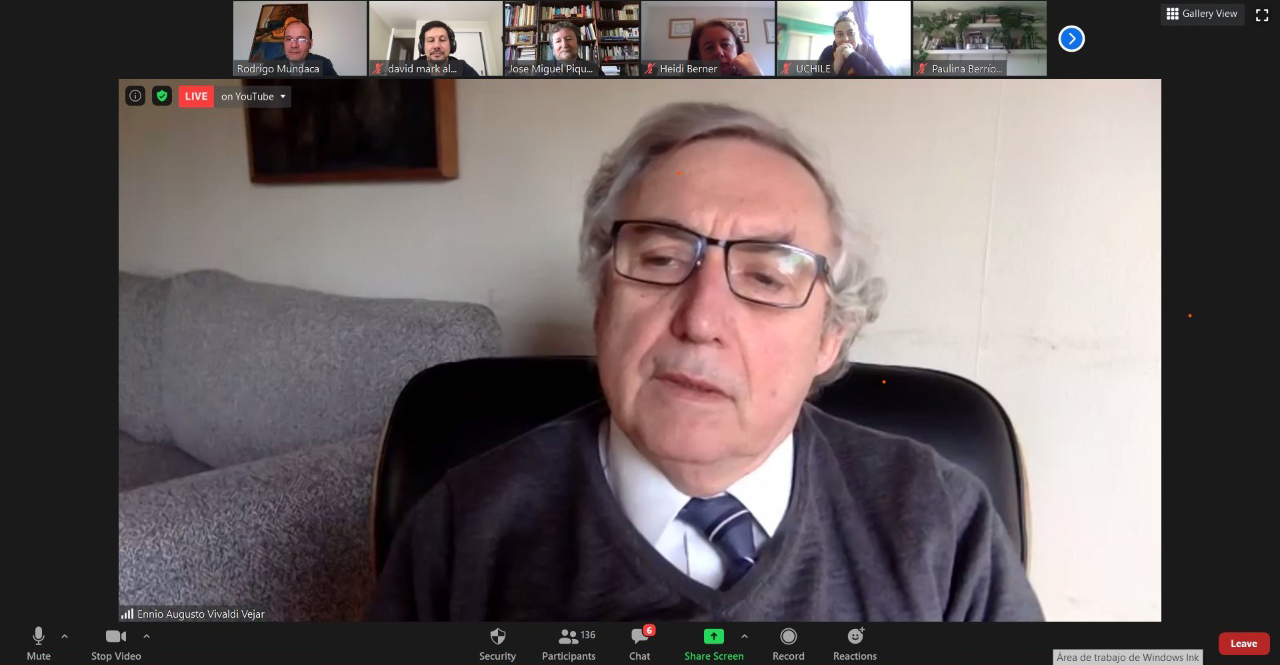
Task: Open the Security options
Action: [x=497, y=643]
